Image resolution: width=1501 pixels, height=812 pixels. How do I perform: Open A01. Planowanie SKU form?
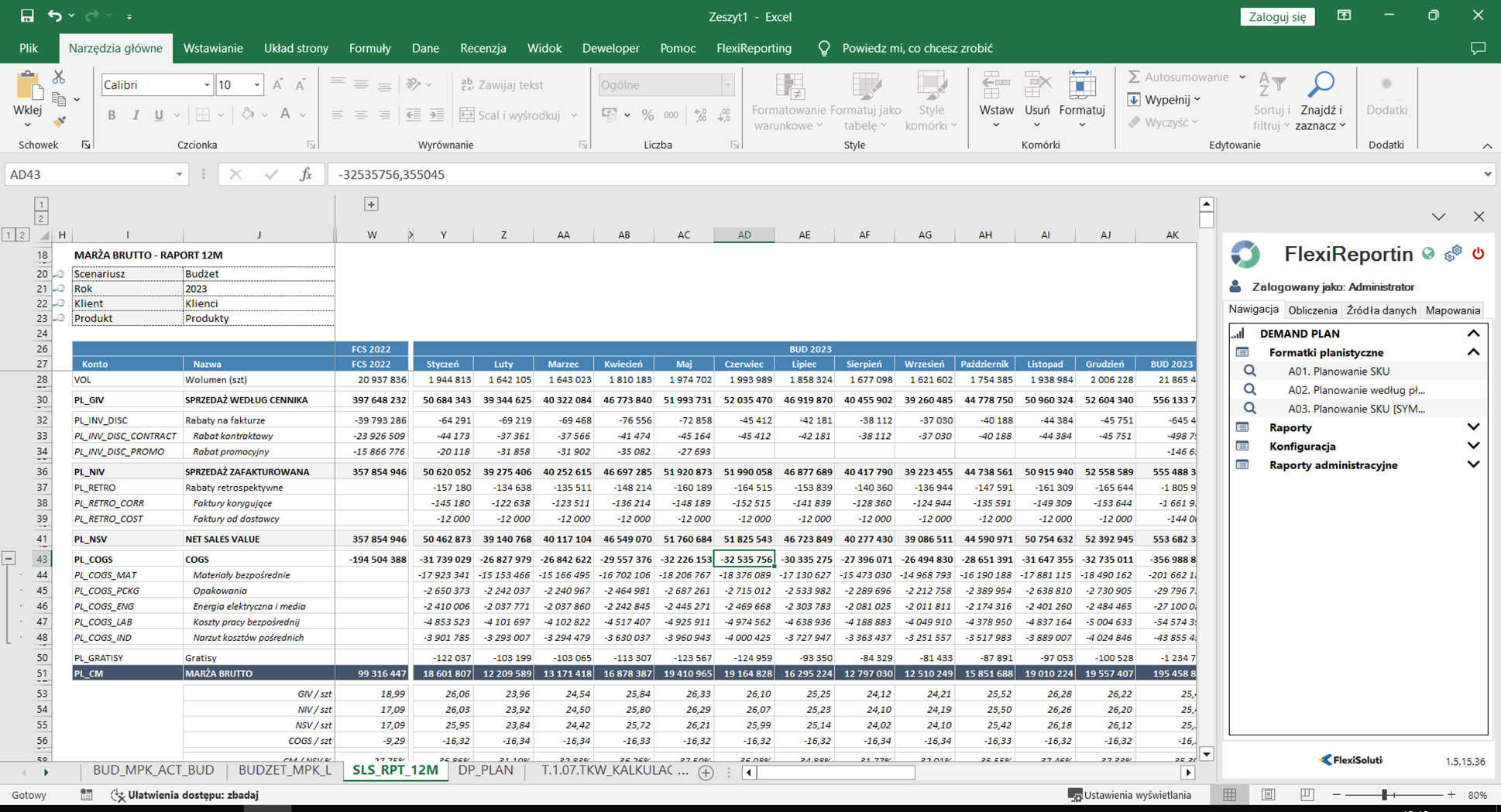(1338, 372)
